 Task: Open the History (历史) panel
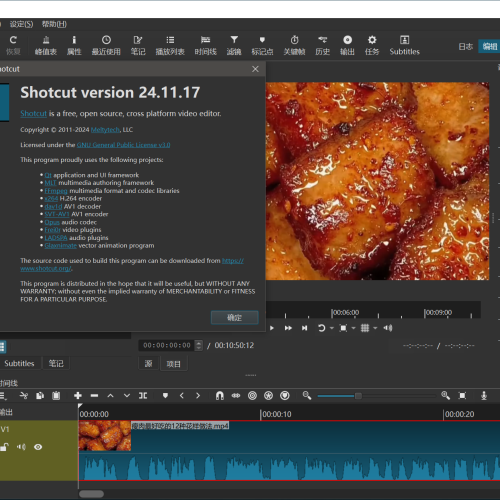(x=322, y=45)
